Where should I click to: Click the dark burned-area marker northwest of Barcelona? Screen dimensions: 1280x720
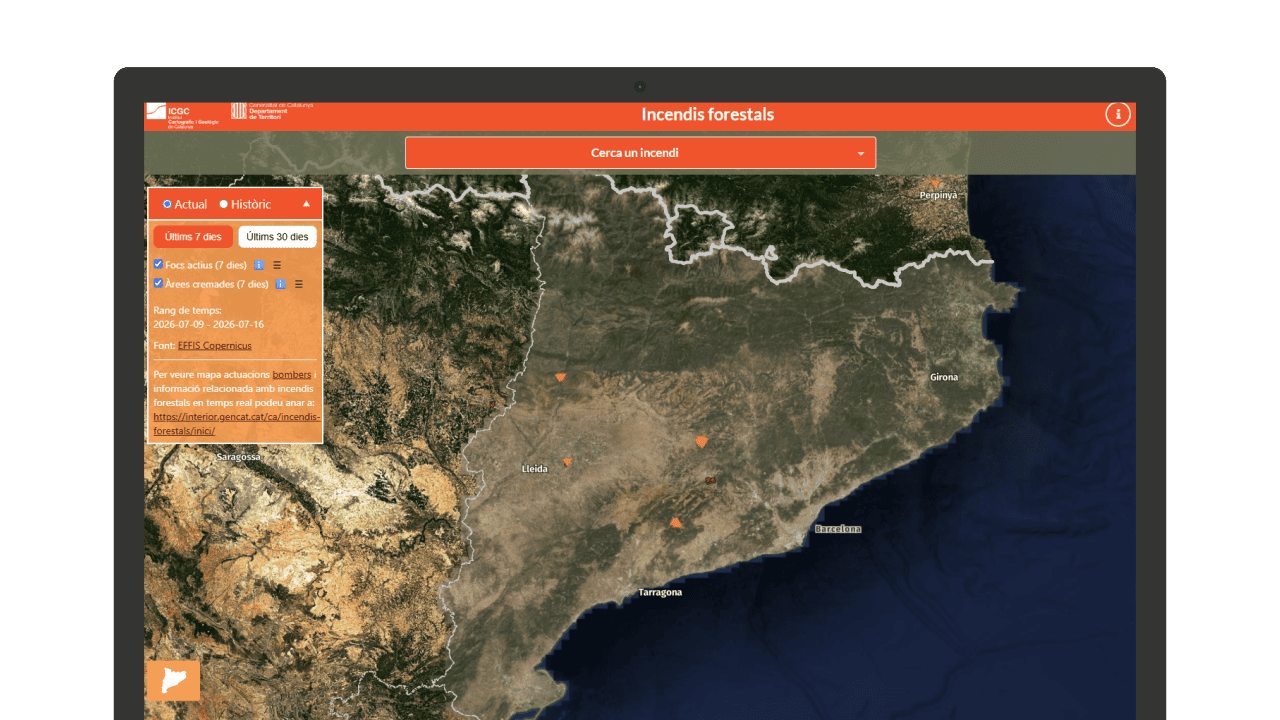coord(711,481)
